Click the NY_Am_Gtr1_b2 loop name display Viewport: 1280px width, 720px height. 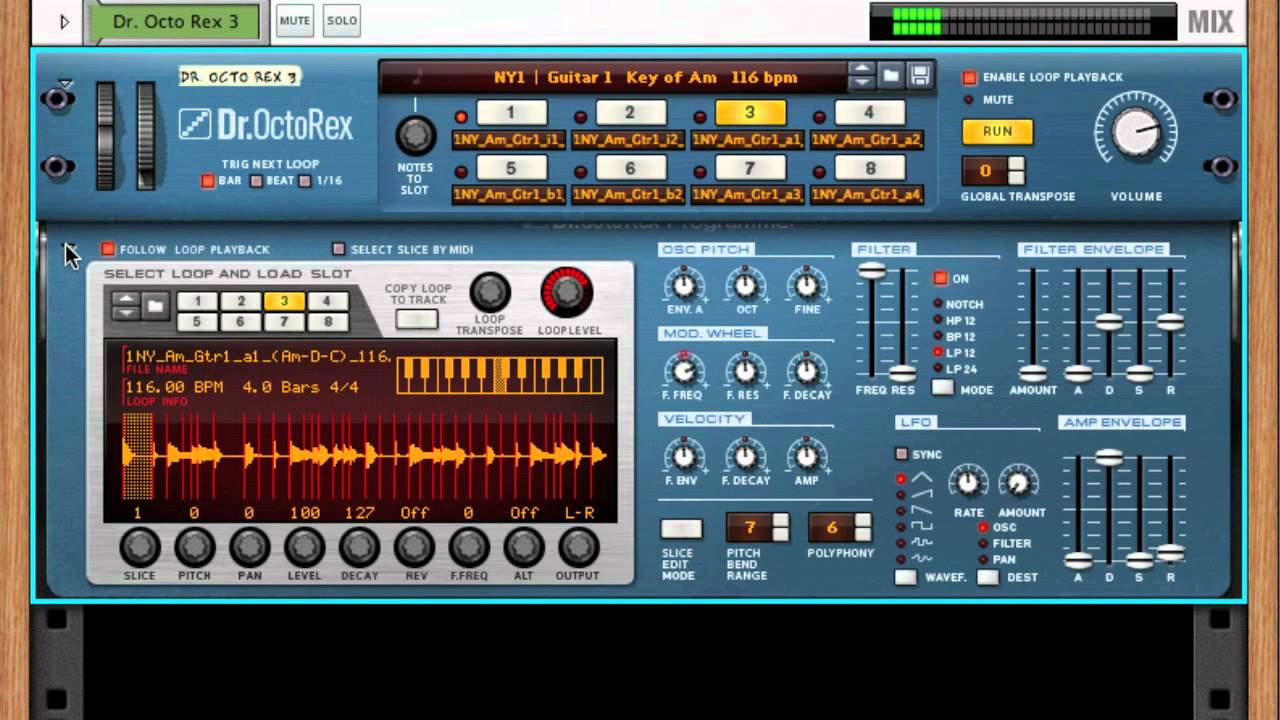628,194
